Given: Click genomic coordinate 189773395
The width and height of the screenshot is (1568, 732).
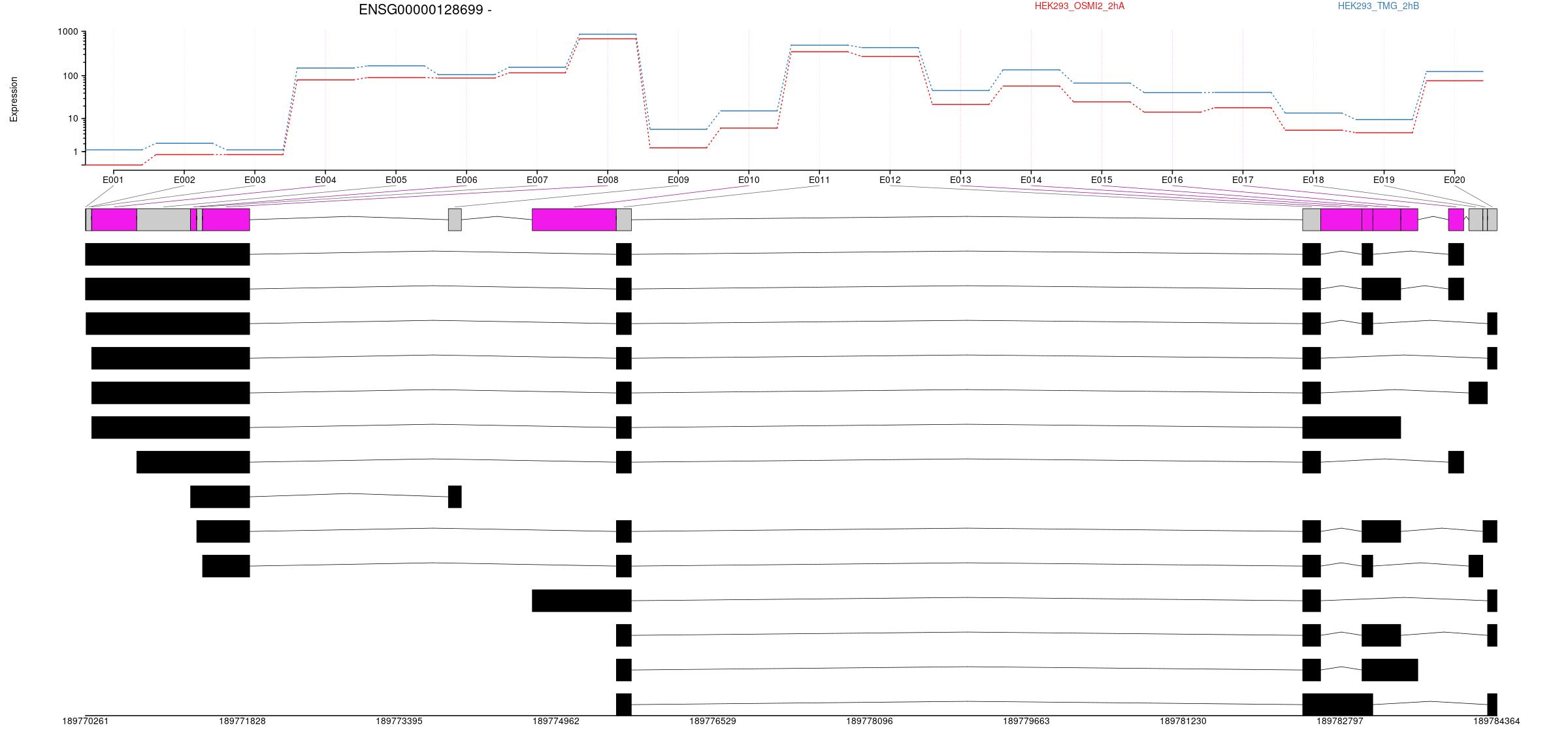Looking at the screenshot, I should click(x=399, y=722).
